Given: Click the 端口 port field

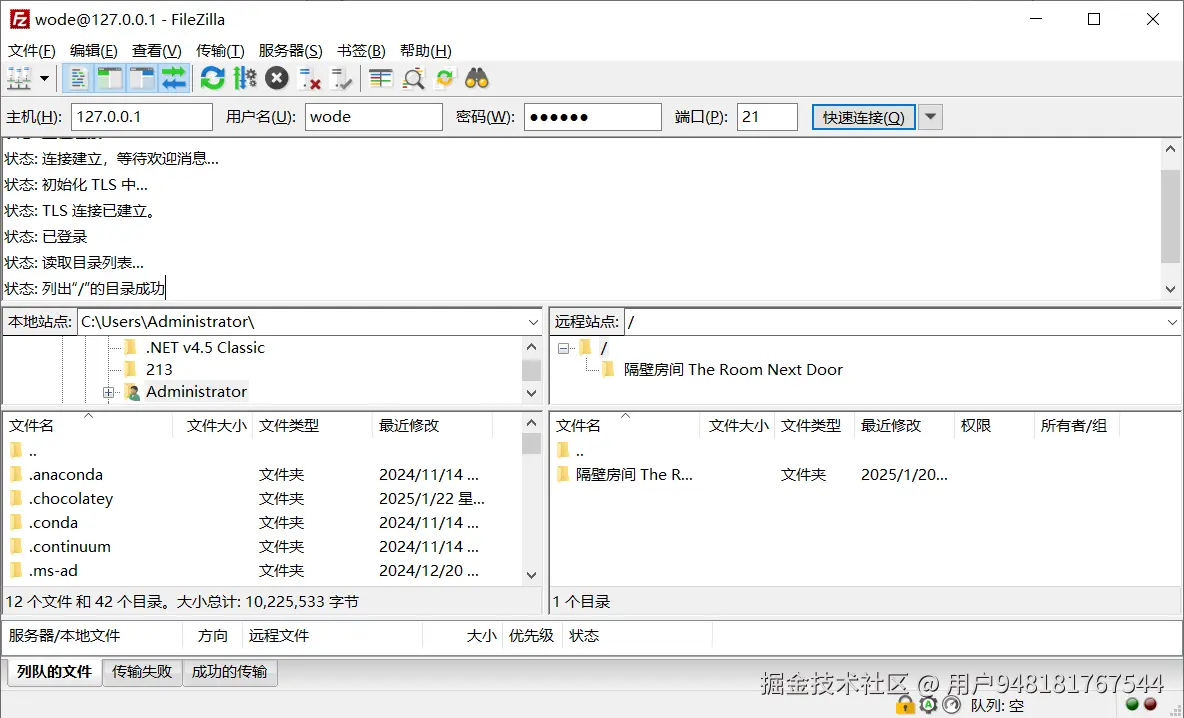Looking at the screenshot, I should click(x=767, y=117).
